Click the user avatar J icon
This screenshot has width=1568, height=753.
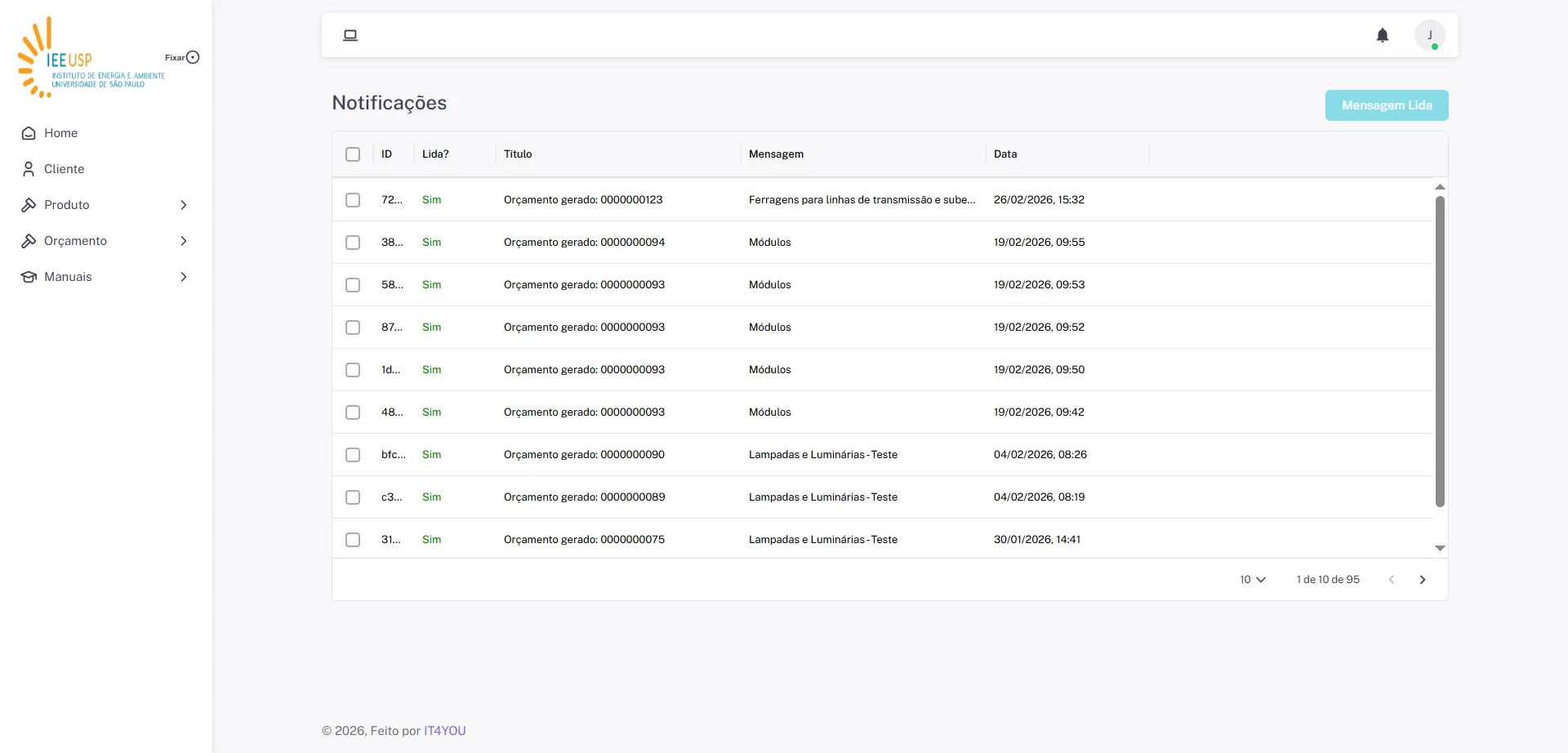(1430, 35)
